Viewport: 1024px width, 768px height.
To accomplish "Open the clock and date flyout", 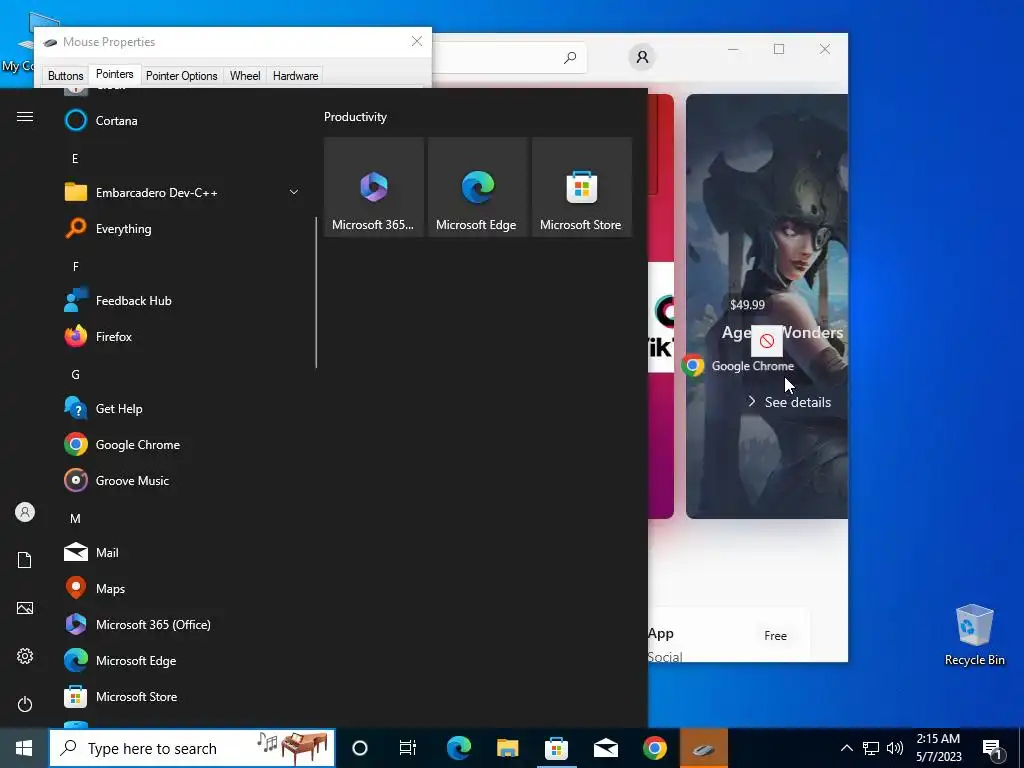I will 938,748.
